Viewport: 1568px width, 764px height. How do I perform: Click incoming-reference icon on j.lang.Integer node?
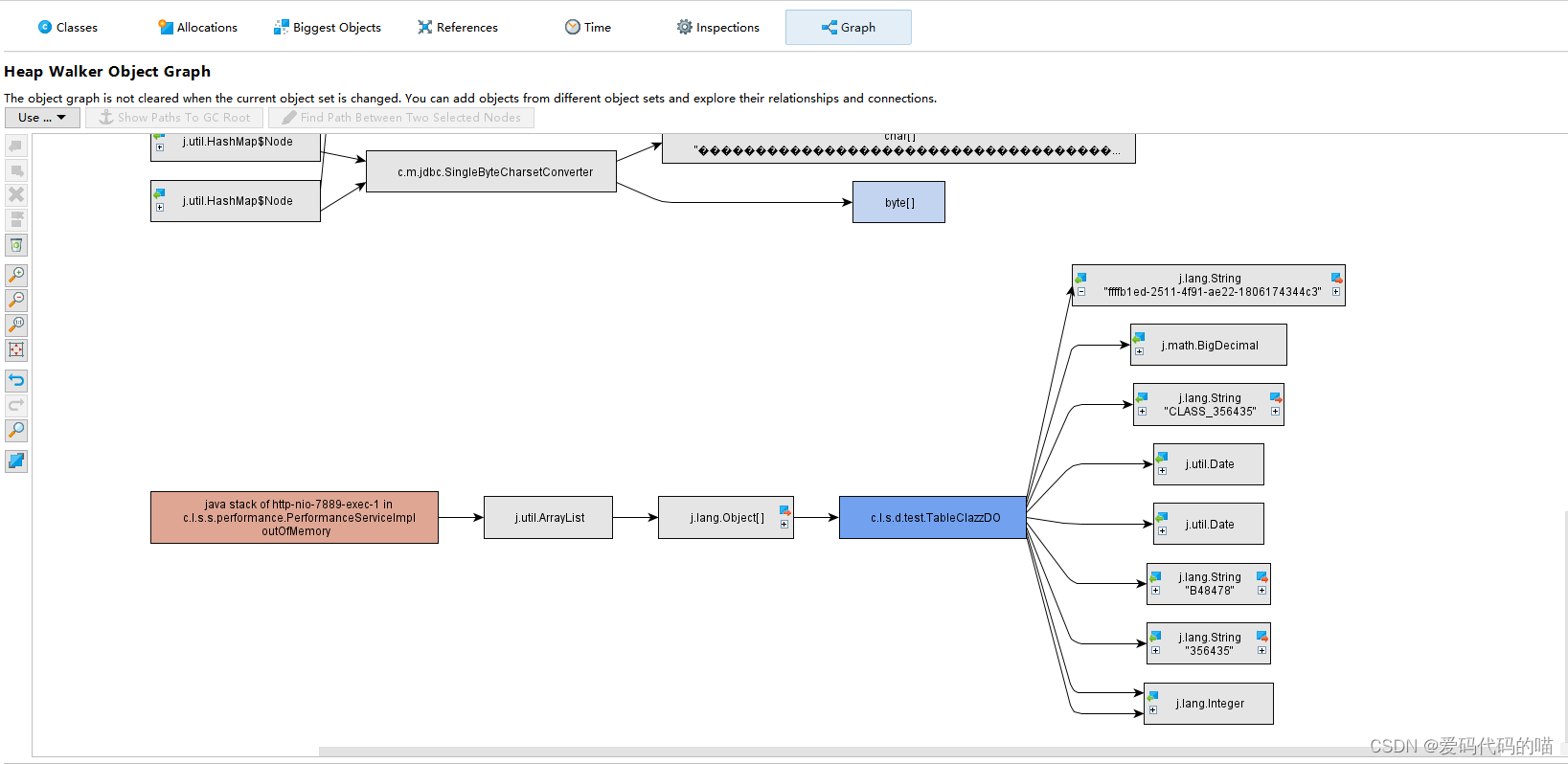click(x=1153, y=697)
